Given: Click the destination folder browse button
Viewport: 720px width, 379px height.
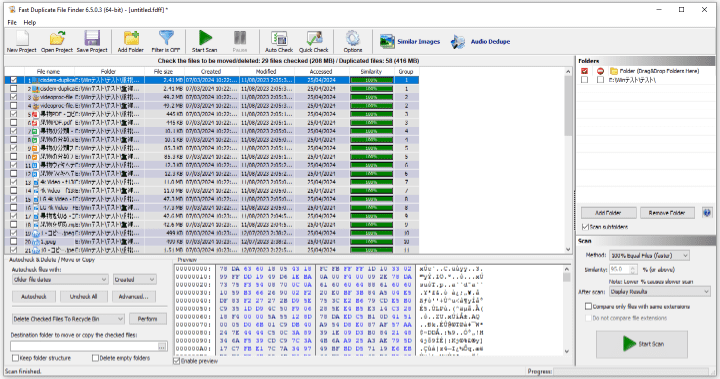Looking at the screenshot, I should click(x=162, y=346).
